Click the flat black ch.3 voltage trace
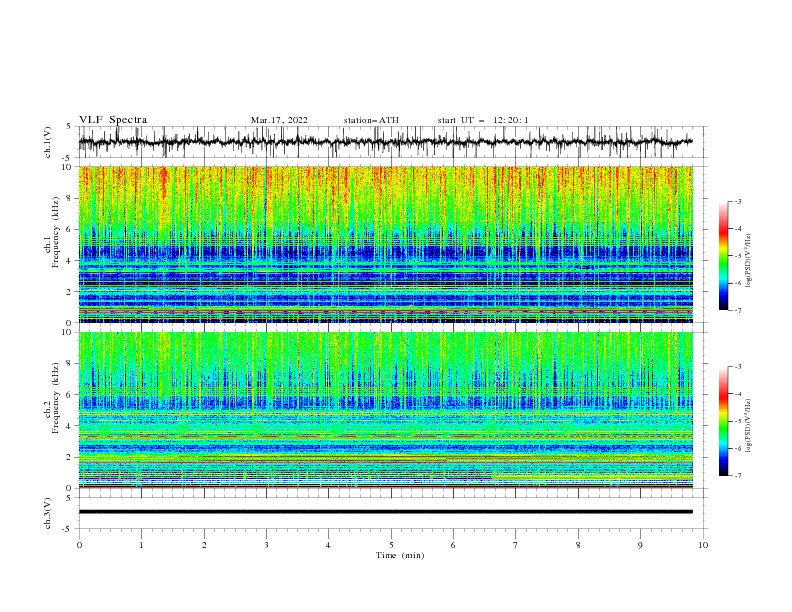The height and width of the screenshot is (612, 792). pos(385,512)
